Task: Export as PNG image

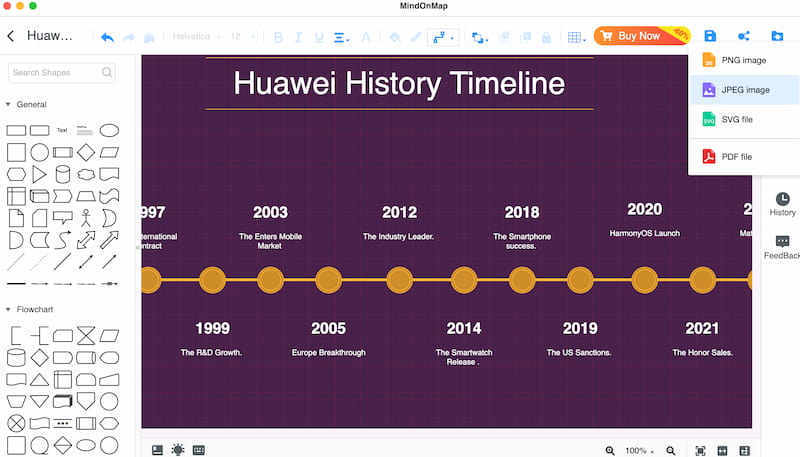Action: pos(744,60)
